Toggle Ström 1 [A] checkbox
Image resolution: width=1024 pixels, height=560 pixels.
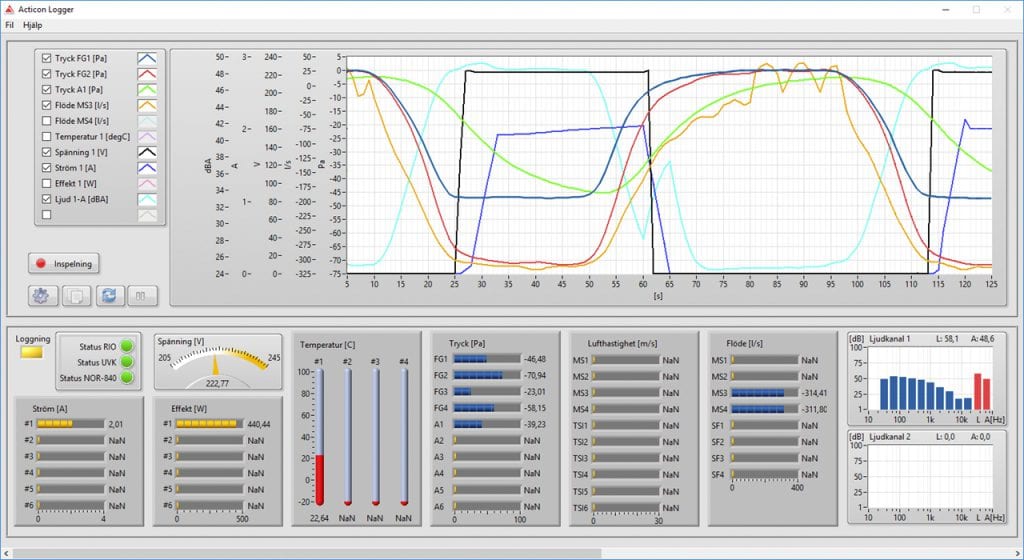46,168
